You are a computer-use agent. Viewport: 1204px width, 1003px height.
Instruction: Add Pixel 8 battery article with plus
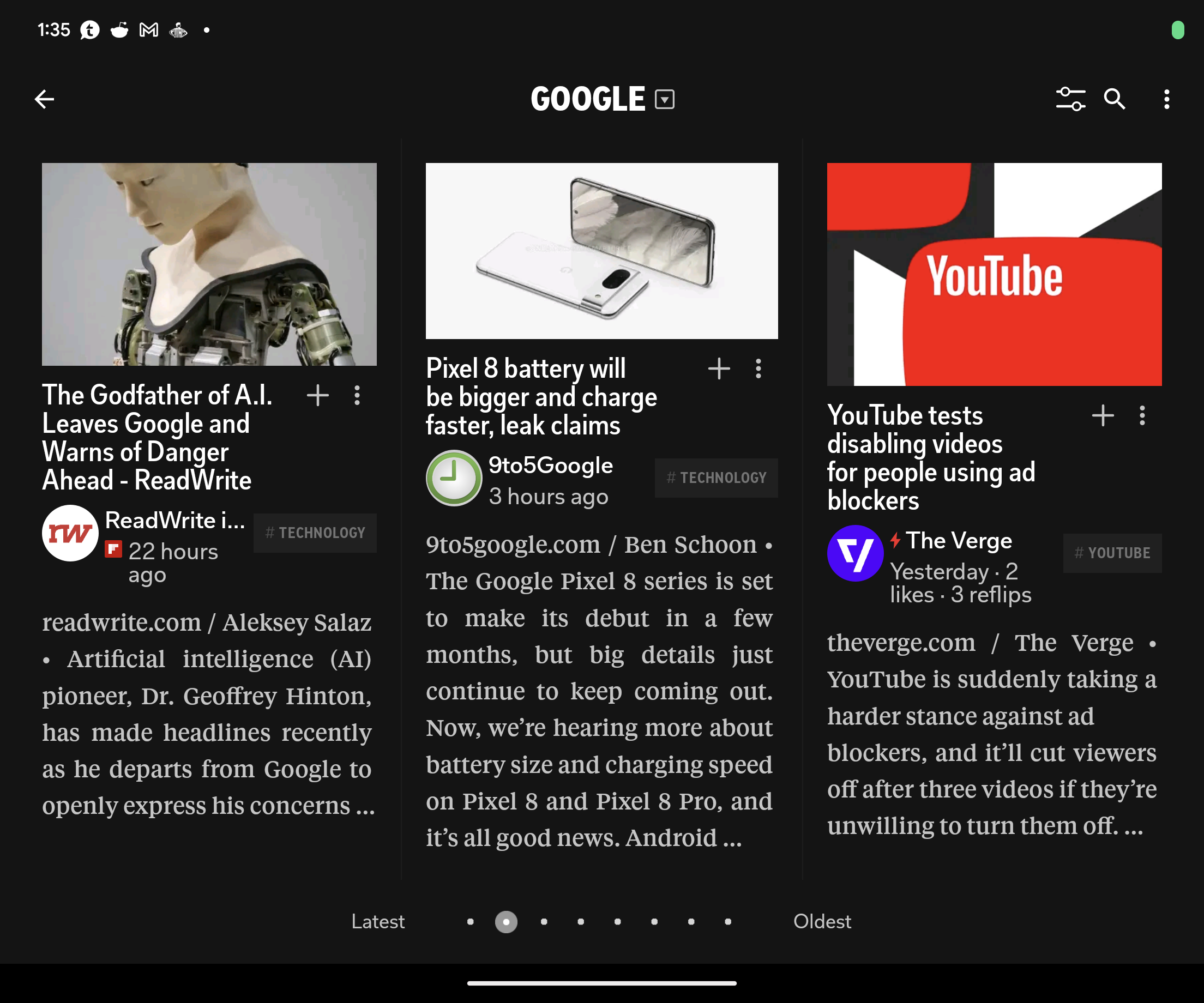(719, 368)
